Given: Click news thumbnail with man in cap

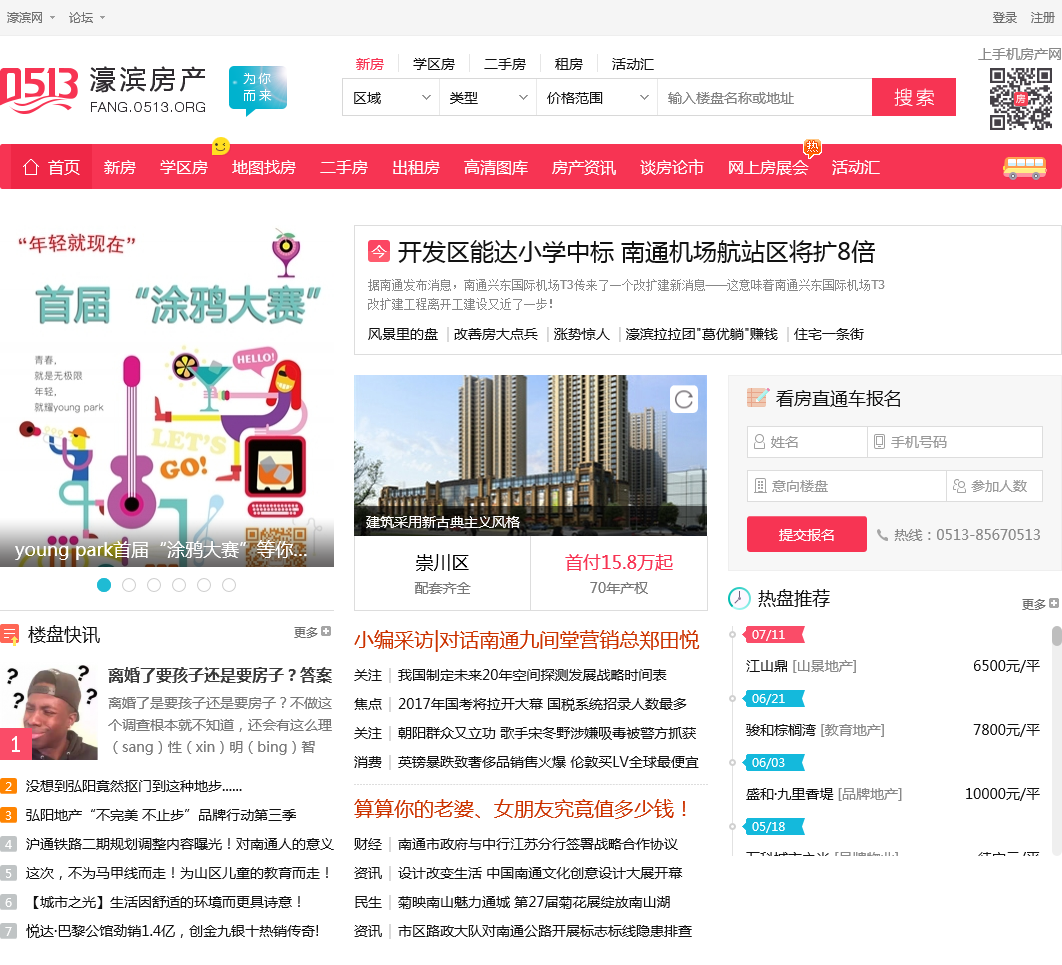Looking at the screenshot, I should pyautogui.click(x=49, y=711).
